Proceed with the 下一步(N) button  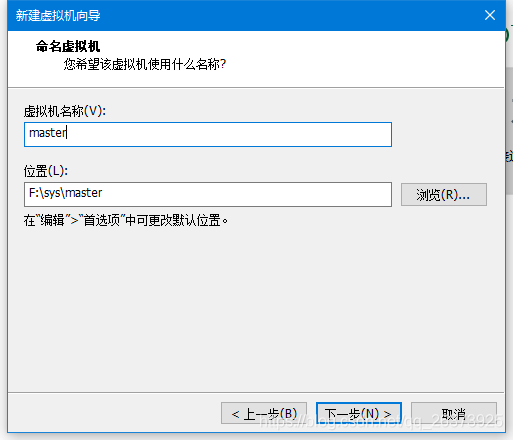(359, 413)
